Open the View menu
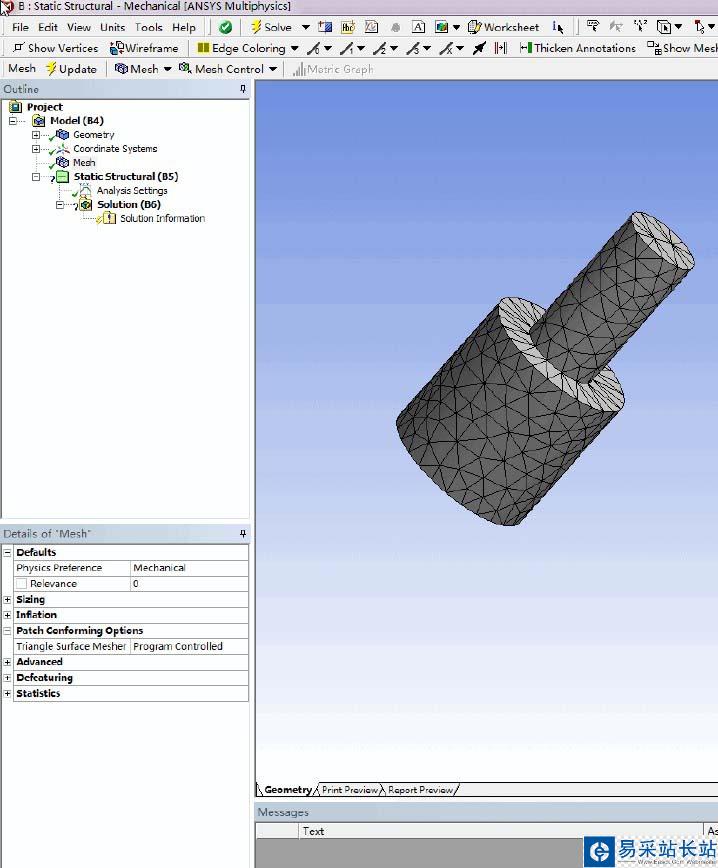Image resolution: width=718 pixels, height=868 pixels. (x=79, y=27)
